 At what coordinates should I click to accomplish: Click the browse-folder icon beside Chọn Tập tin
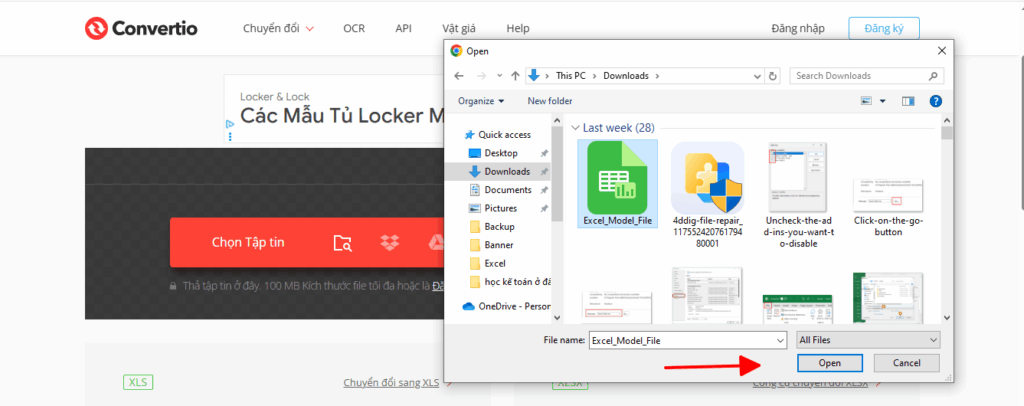(x=343, y=243)
